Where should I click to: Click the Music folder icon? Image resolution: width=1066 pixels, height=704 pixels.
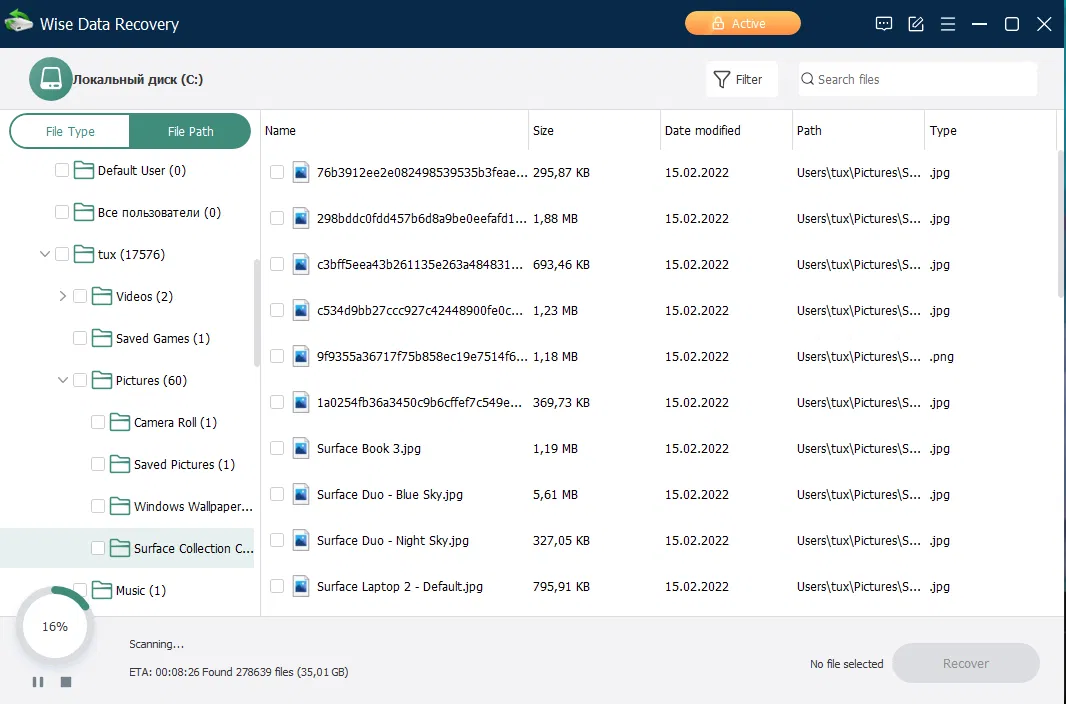click(x=102, y=591)
